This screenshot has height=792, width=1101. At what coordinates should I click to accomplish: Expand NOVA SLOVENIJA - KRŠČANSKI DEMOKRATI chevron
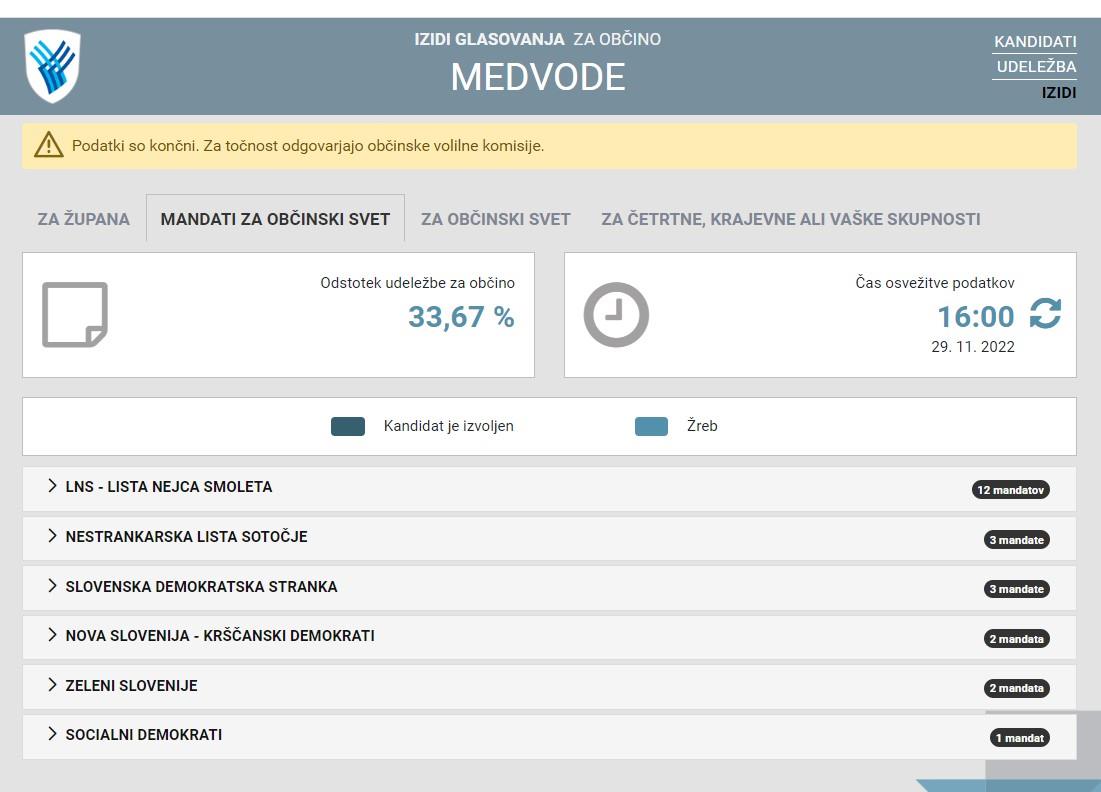52,635
